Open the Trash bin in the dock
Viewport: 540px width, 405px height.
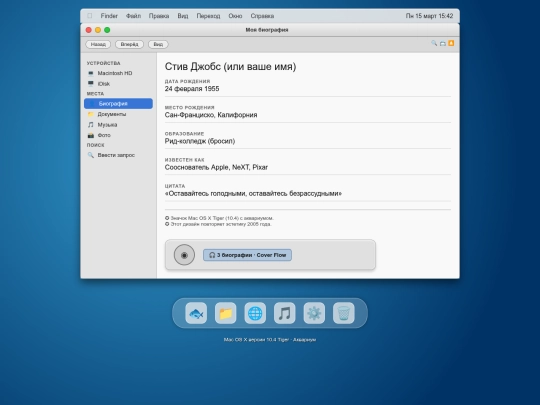click(344, 313)
